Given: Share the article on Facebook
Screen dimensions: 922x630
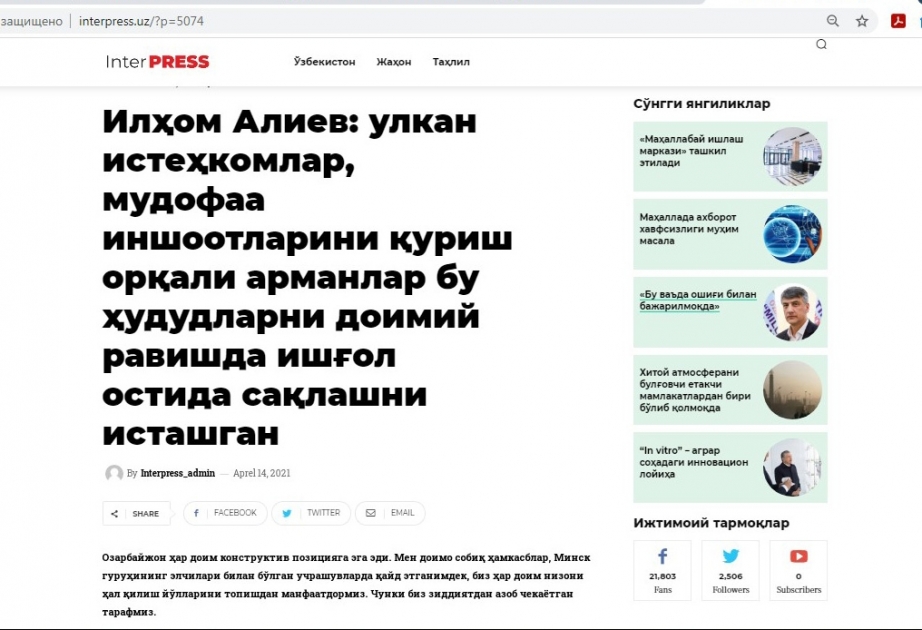Looking at the screenshot, I should tap(225, 513).
